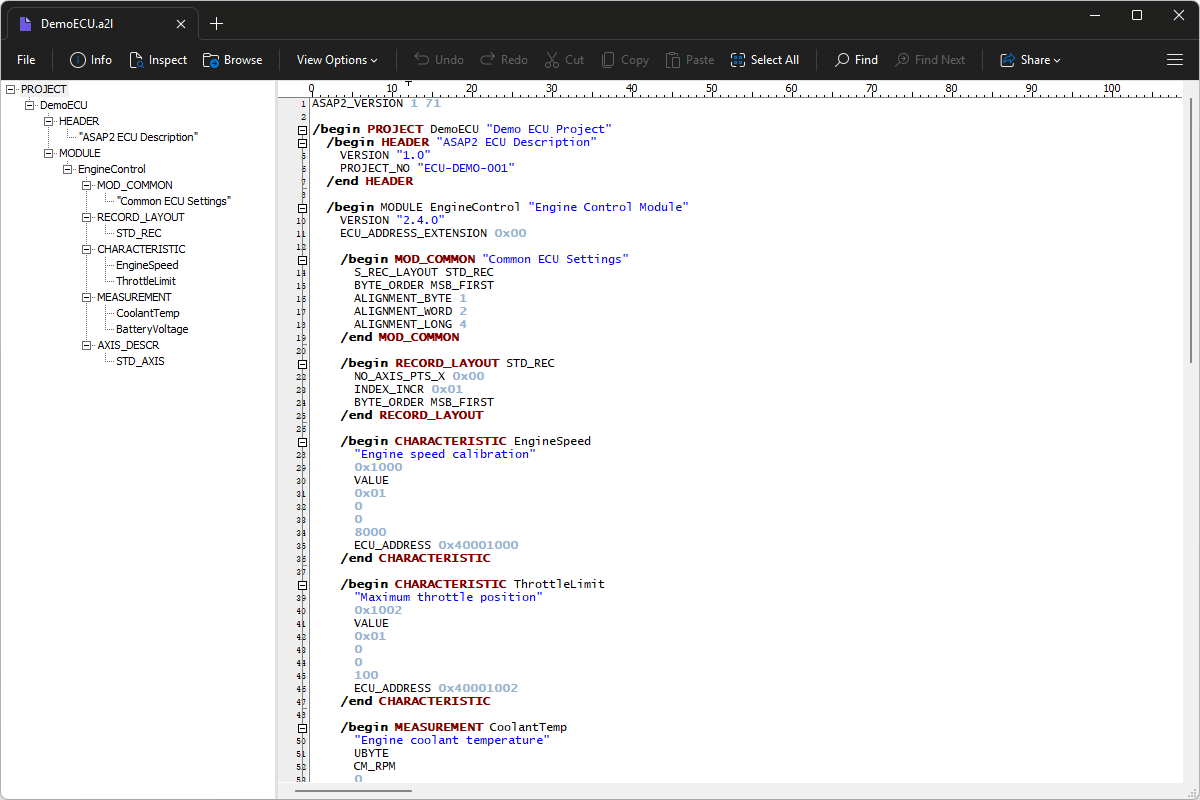
Task: Click the Inspect tool
Action: coord(158,60)
